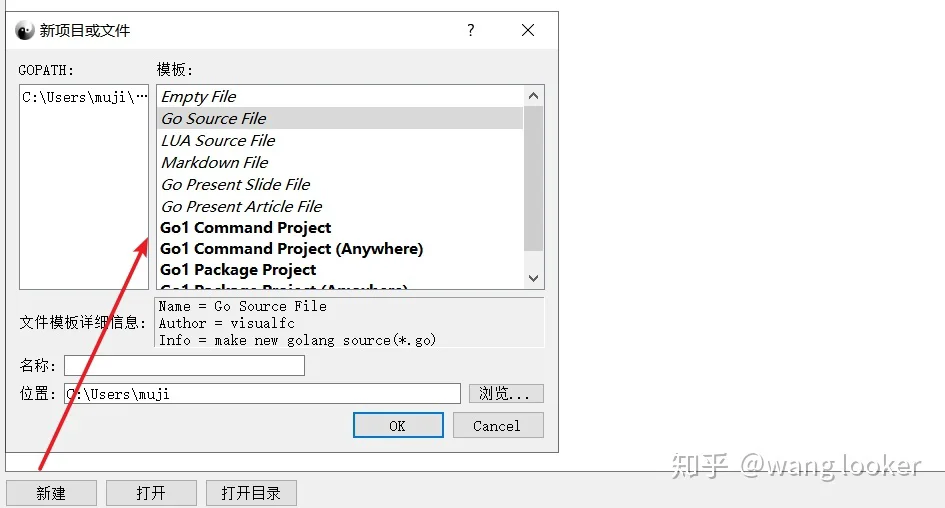Select the Empty File template
Viewport: 945px width, 508px height.
tap(340, 96)
